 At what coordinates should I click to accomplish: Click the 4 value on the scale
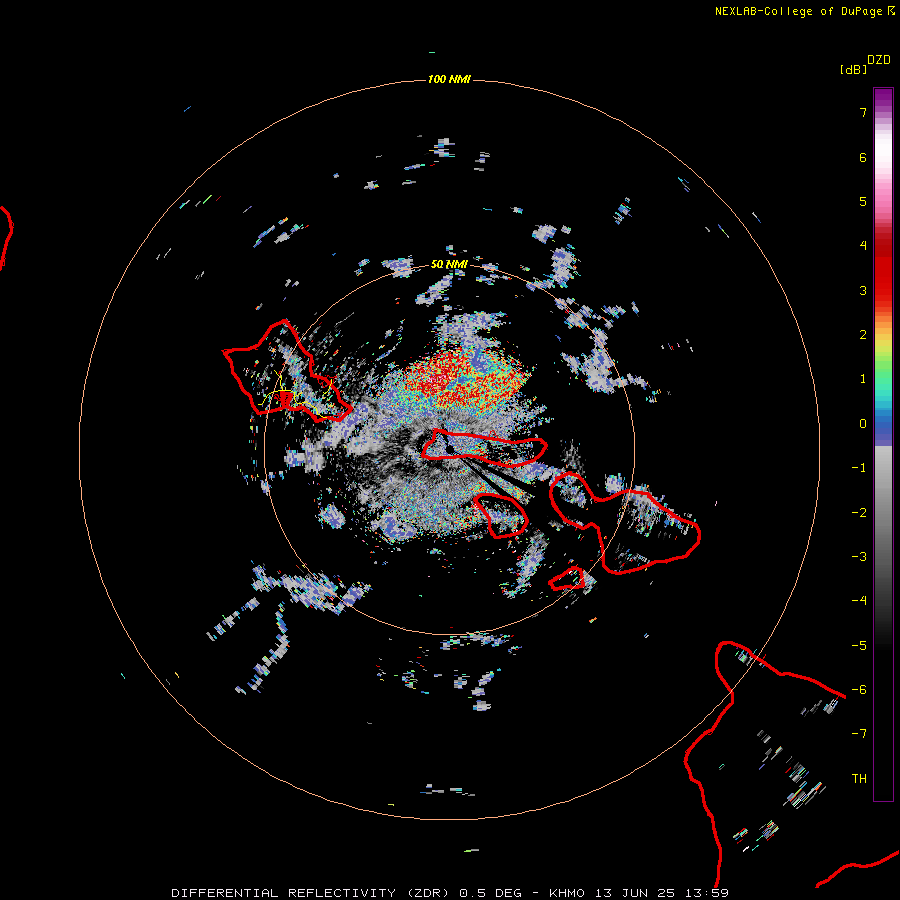863,246
